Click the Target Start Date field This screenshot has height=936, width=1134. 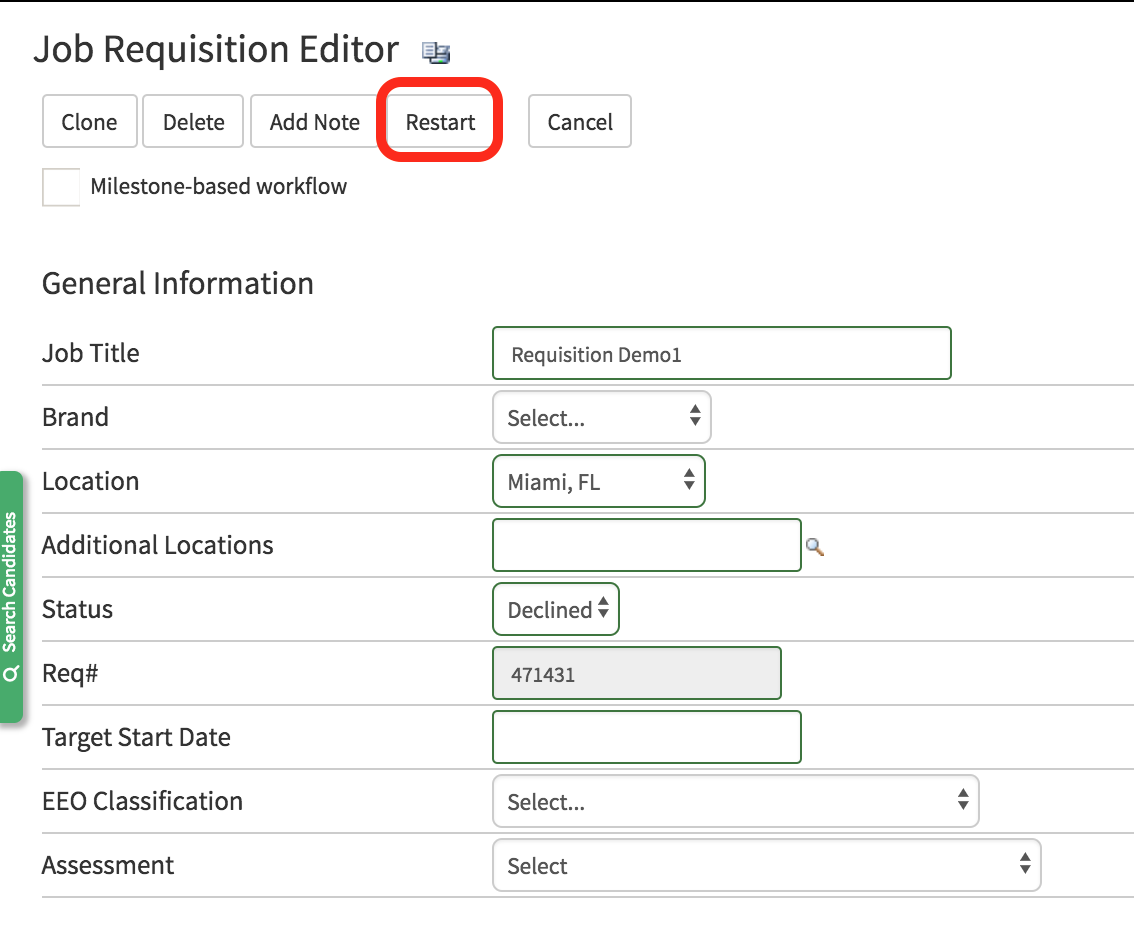point(646,737)
